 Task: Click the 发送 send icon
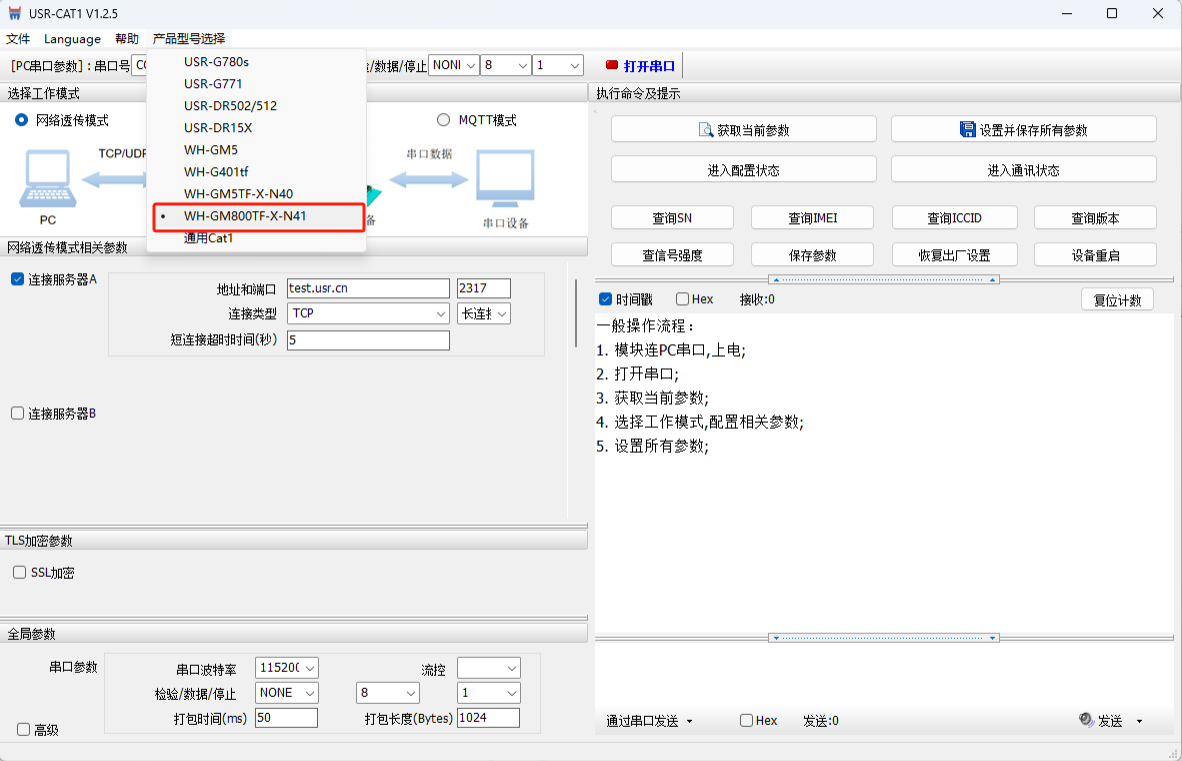[1087, 720]
